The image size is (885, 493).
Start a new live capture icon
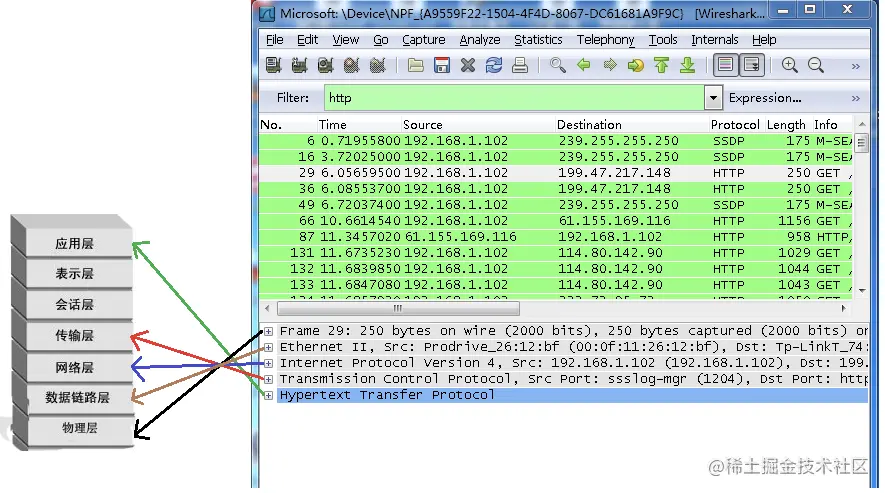325,66
